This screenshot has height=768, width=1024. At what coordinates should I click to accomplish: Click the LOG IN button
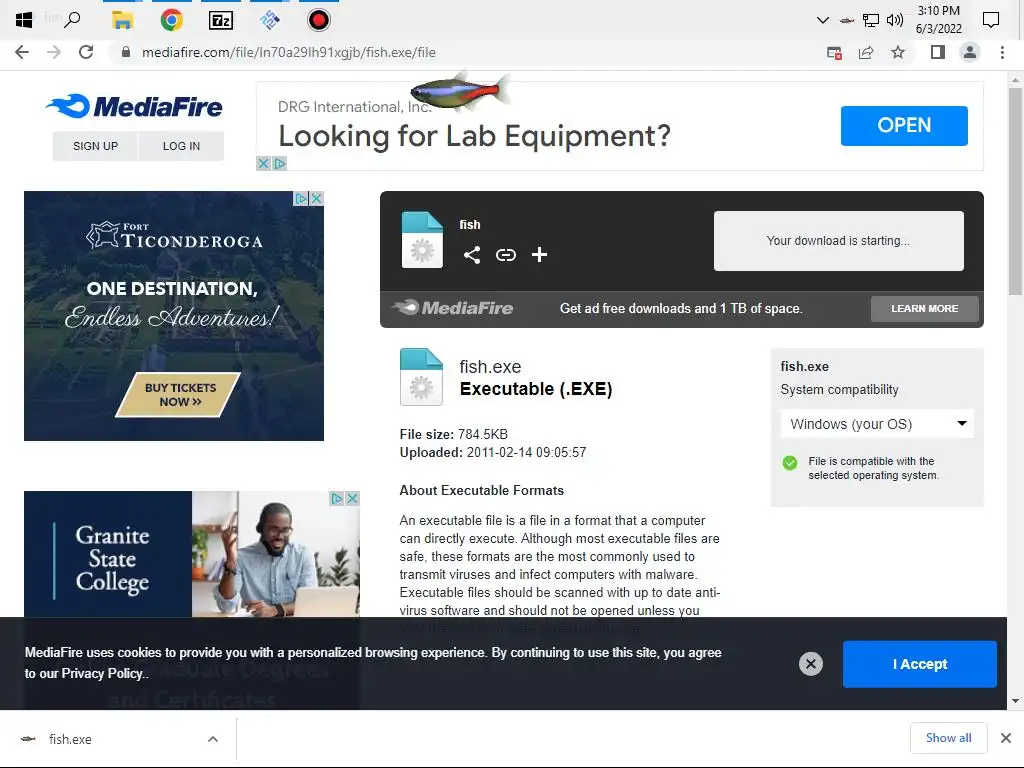182,146
